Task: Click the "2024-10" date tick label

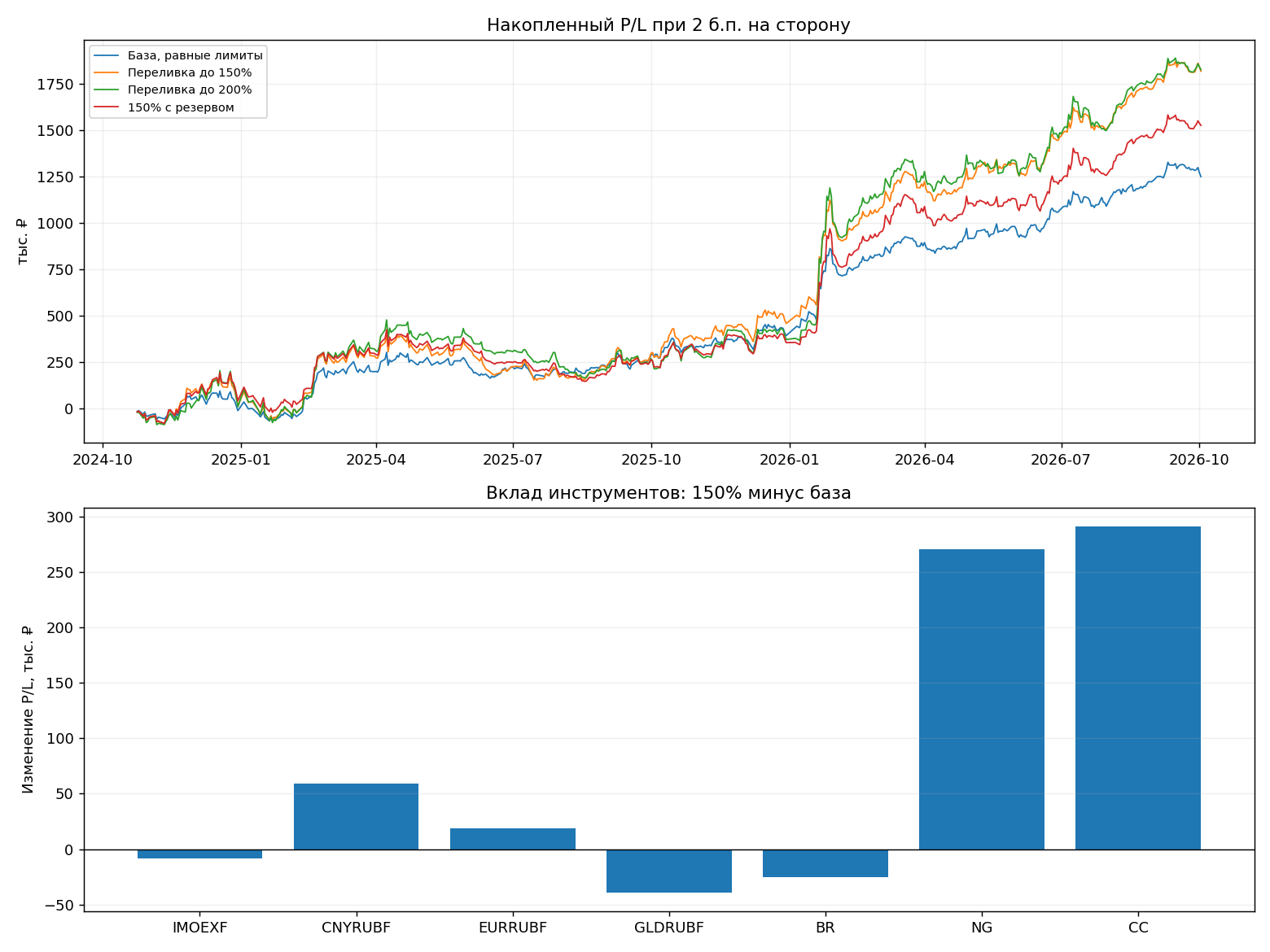Action: pyautogui.click(x=103, y=460)
